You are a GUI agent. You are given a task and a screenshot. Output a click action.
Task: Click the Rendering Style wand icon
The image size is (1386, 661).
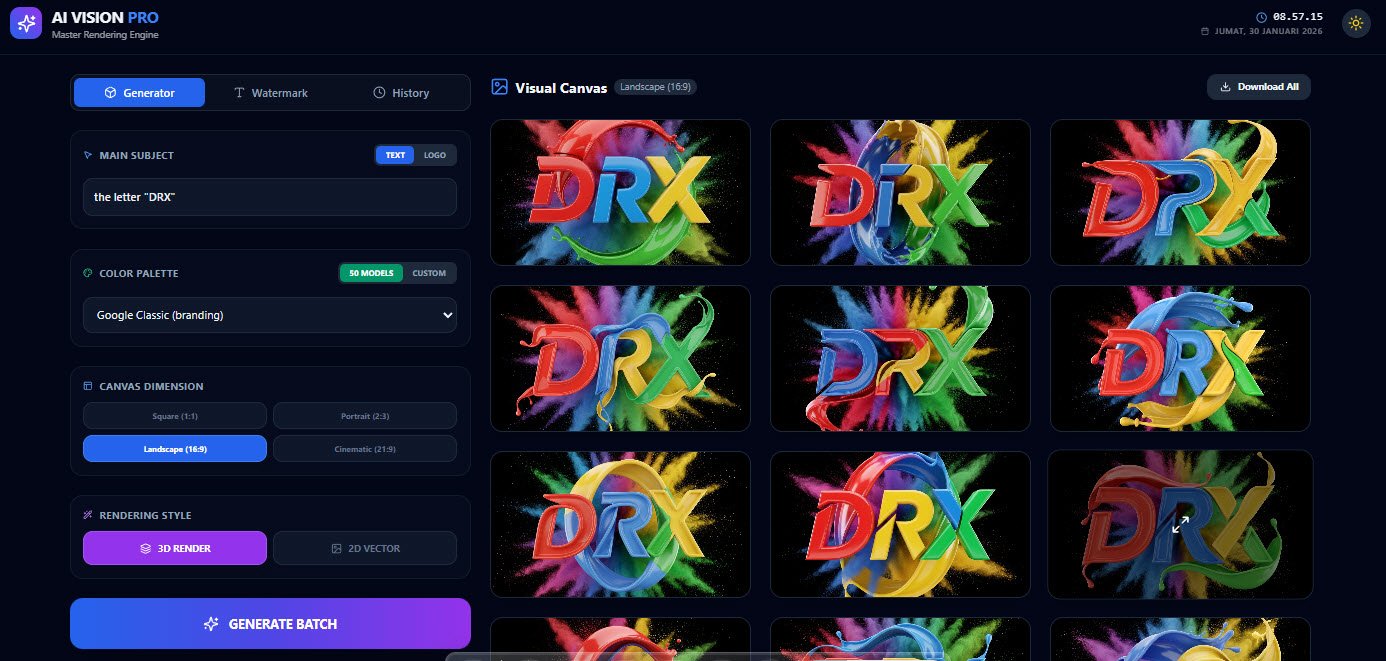88,515
